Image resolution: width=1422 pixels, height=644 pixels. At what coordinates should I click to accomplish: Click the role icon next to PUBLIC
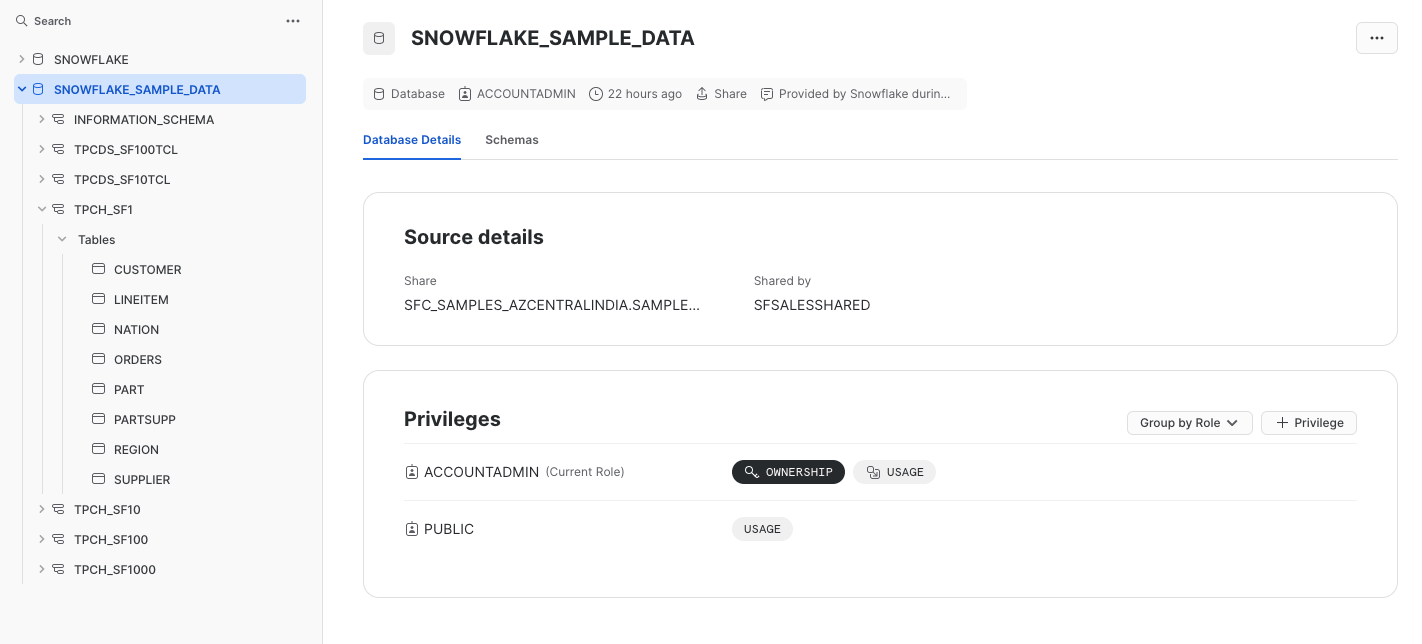(x=411, y=529)
